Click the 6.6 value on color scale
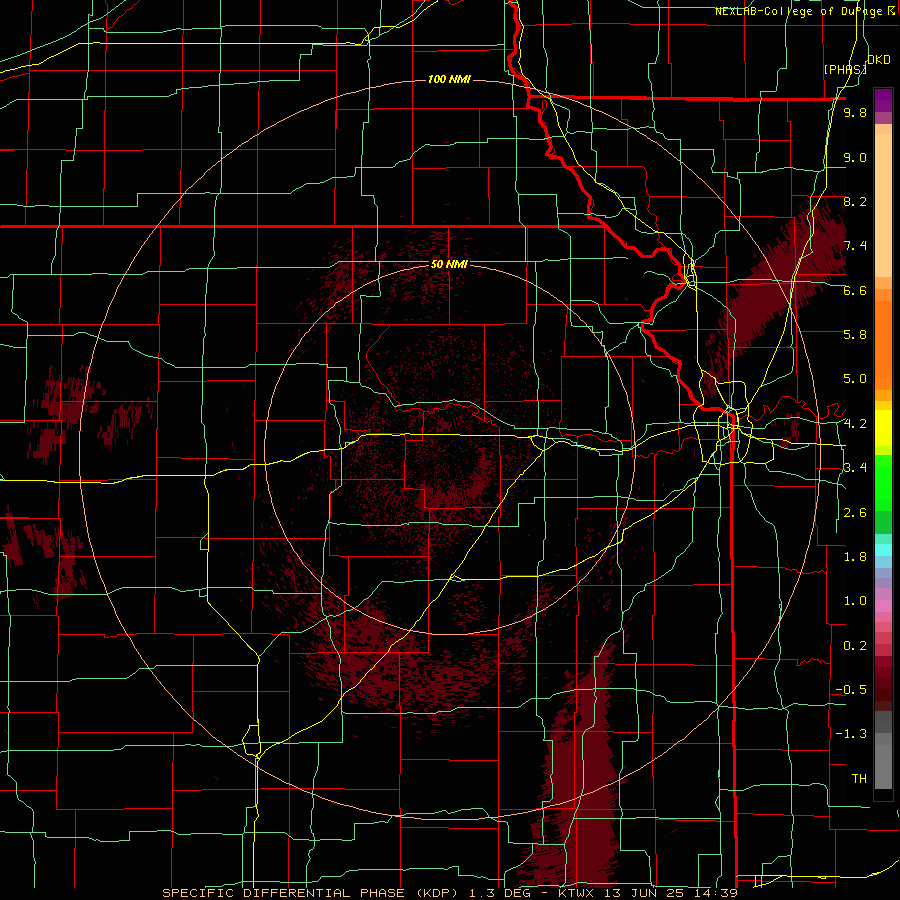Image resolution: width=900 pixels, height=900 pixels. (855, 291)
